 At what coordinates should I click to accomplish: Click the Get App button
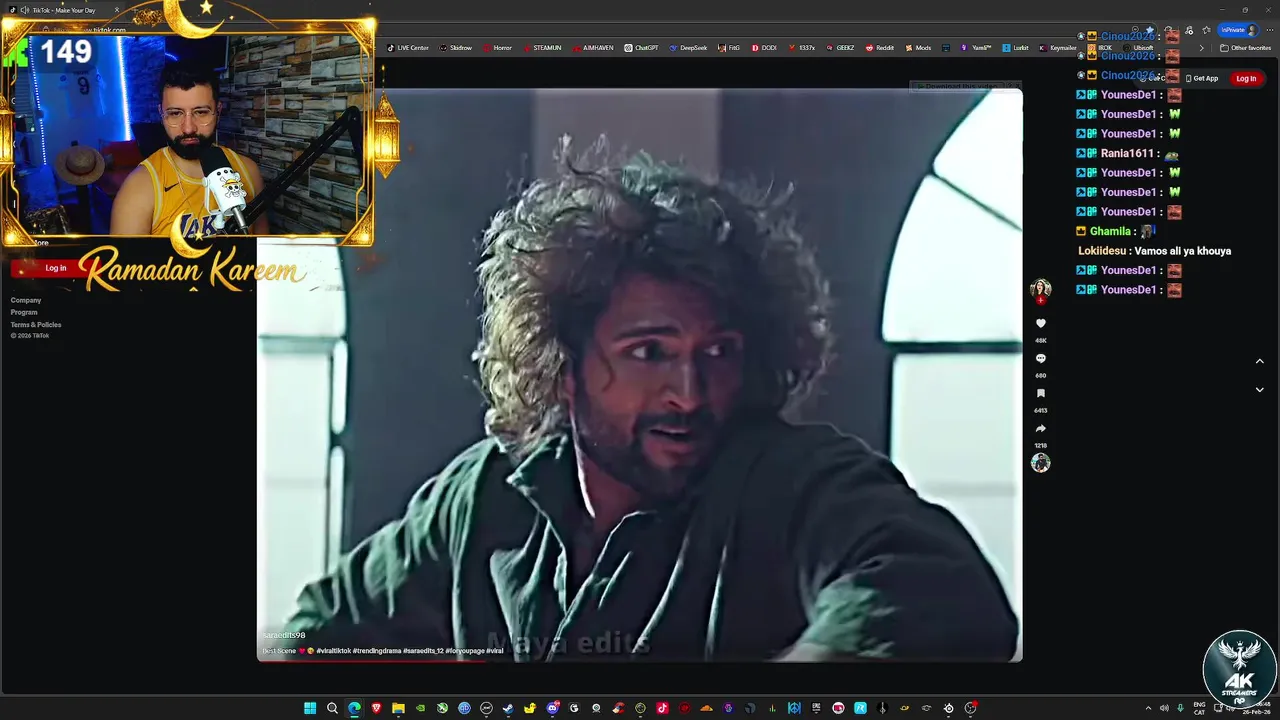click(x=1201, y=78)
